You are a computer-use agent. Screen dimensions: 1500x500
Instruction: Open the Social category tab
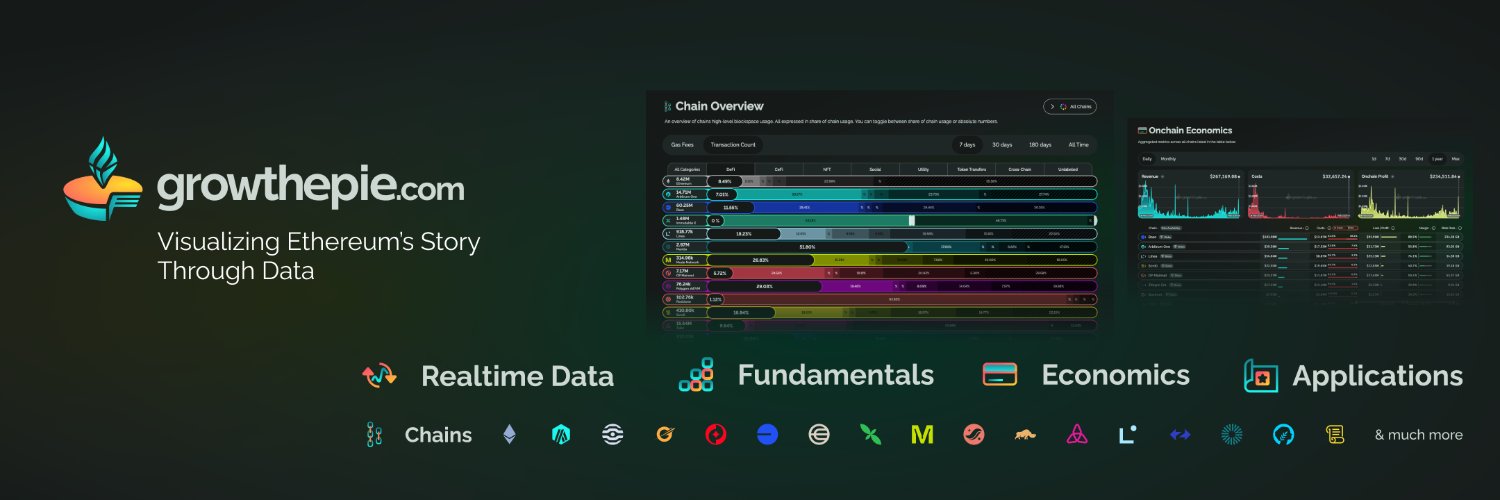coord(875,169)
